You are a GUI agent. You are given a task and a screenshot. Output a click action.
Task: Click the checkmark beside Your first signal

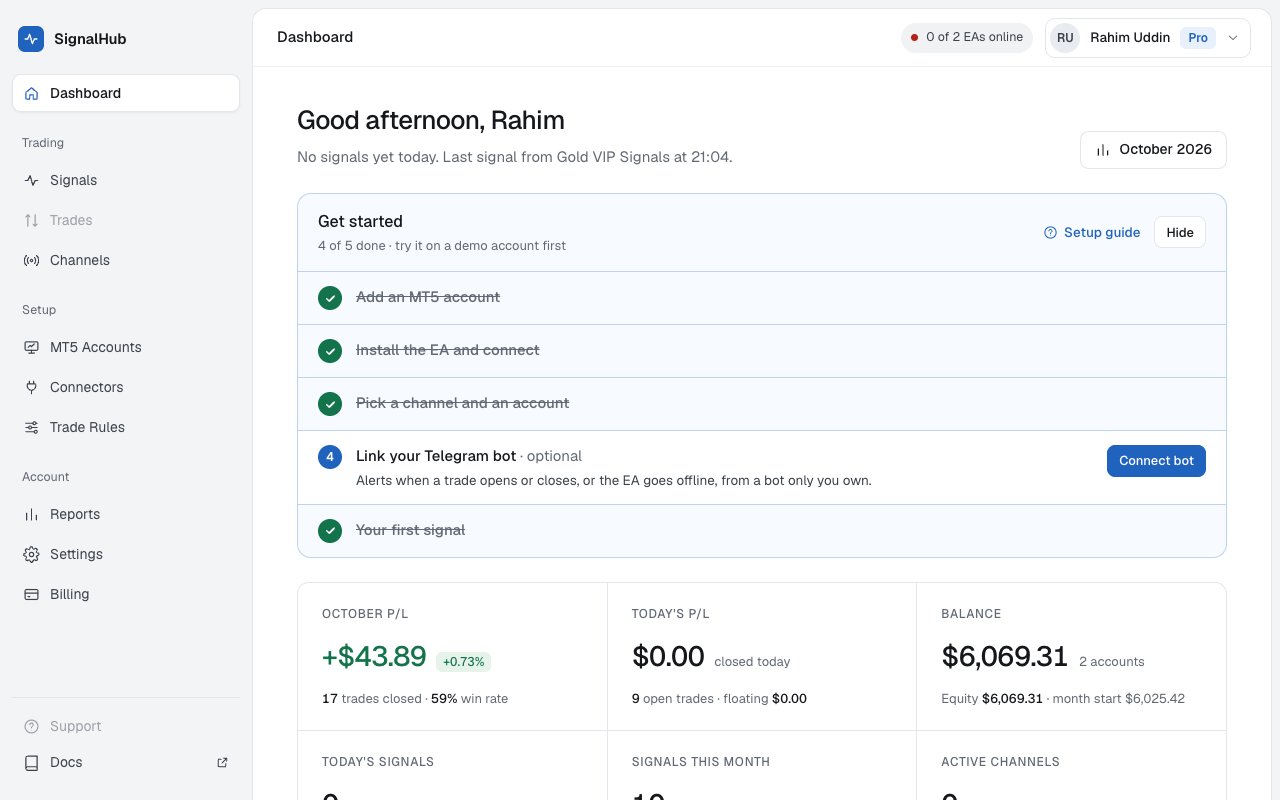(x=330, y=530)
